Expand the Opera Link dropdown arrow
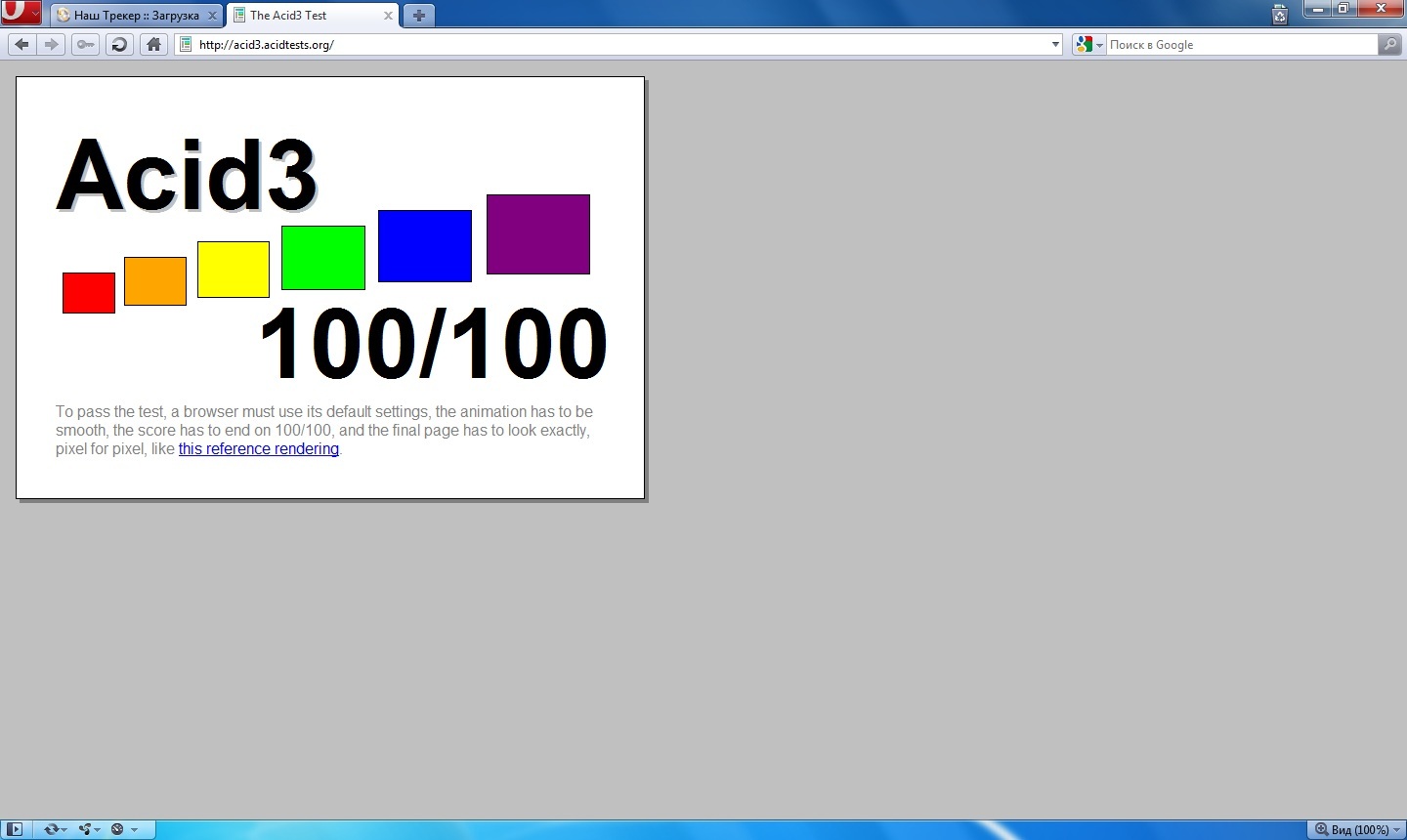 (x=64, y=830)
